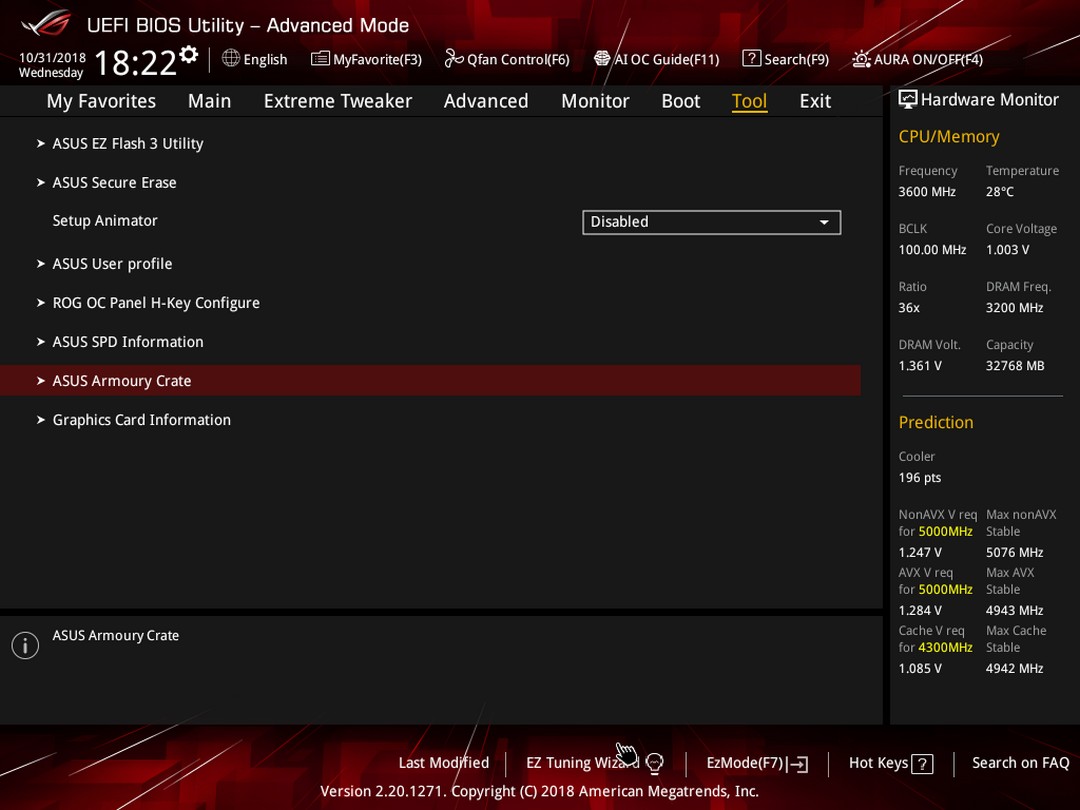This screenshot has height=810, width=1080.
Task: Click the 10/31/2018 date
Action: pyautogui.click(x=52, y=57)
